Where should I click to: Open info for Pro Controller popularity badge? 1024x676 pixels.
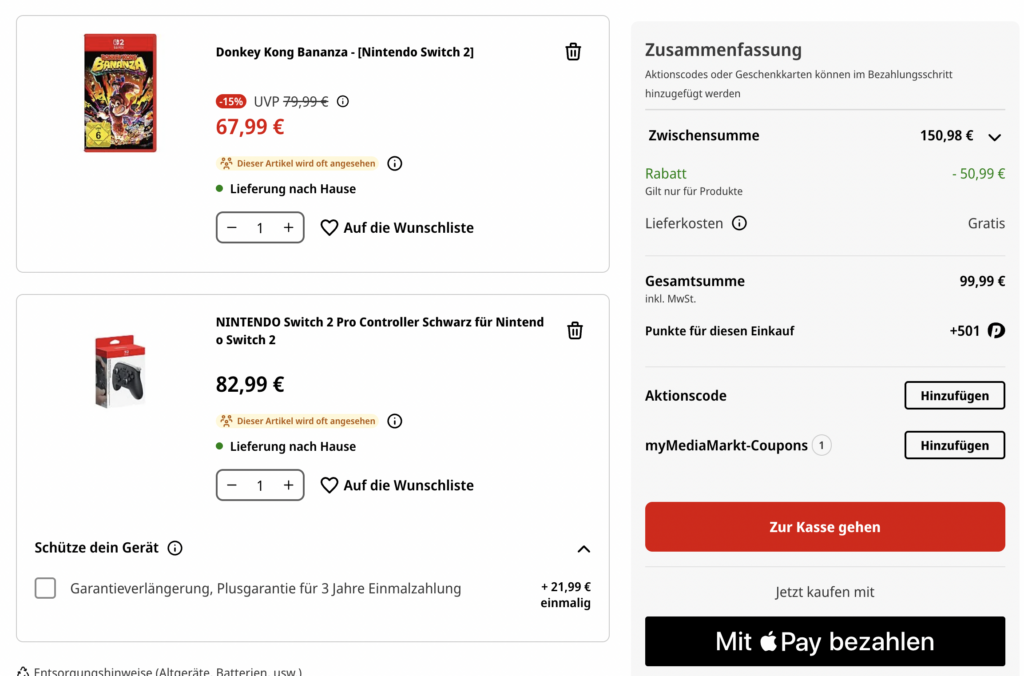tap(395, 421)
